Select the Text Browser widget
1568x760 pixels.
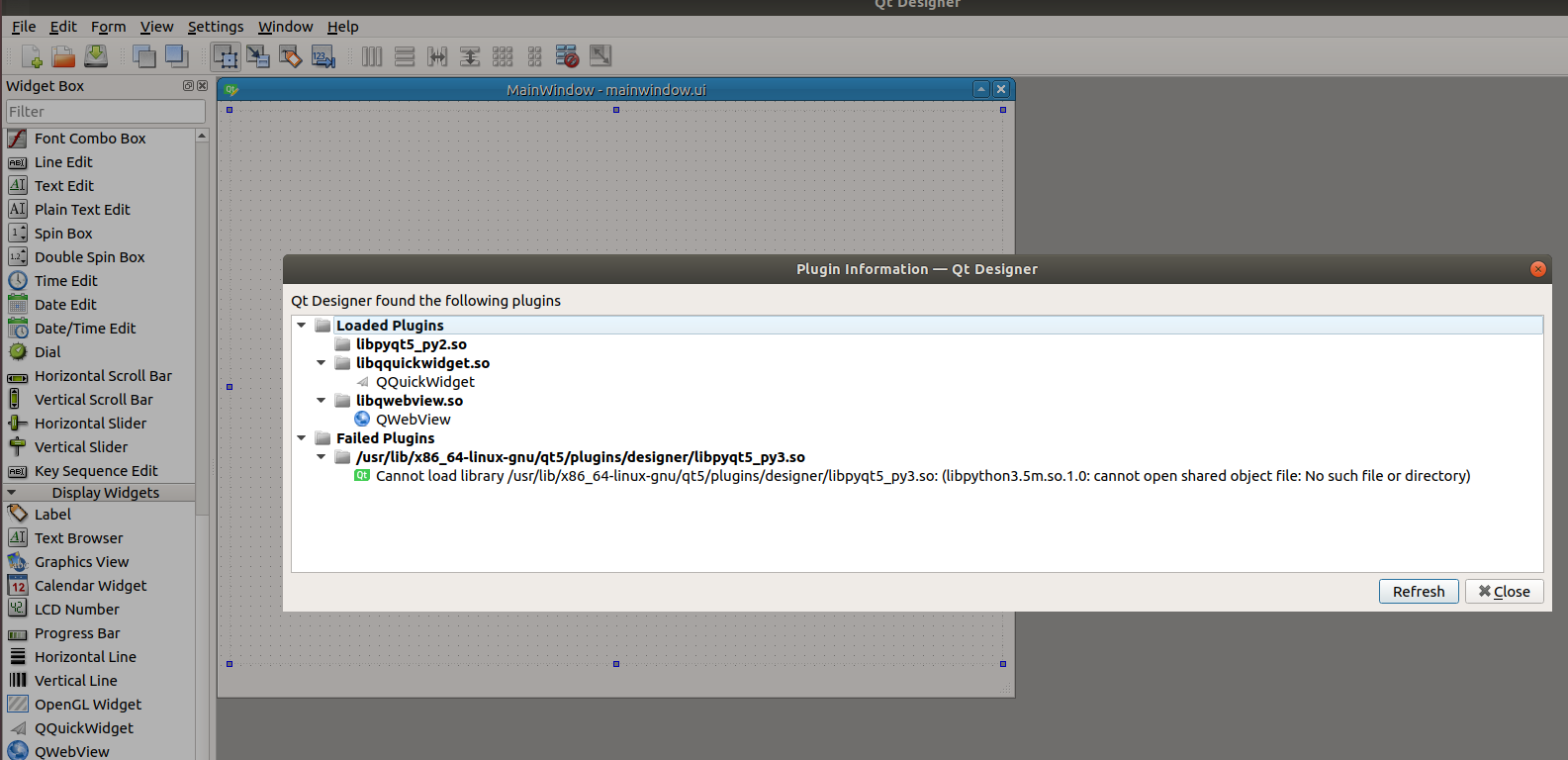(x=79, y=538)
